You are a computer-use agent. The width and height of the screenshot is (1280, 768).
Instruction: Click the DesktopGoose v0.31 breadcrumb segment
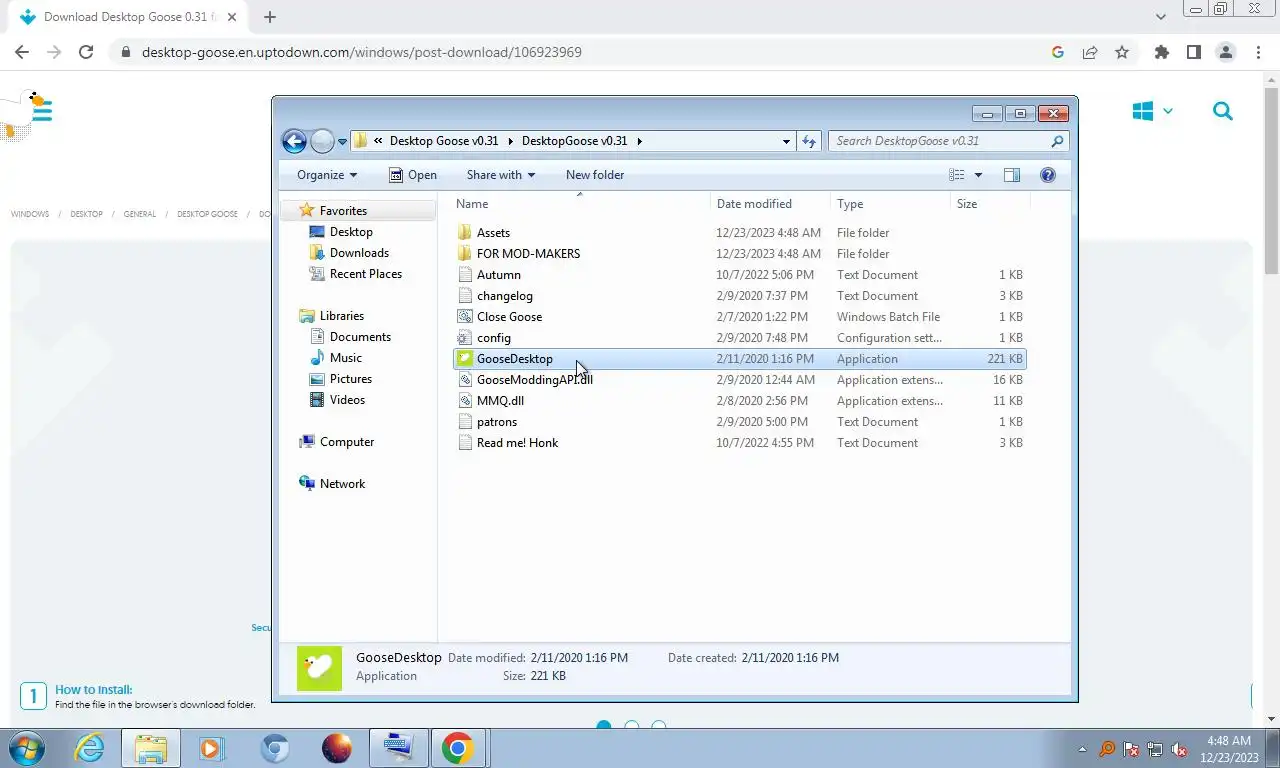click(575, 141)
